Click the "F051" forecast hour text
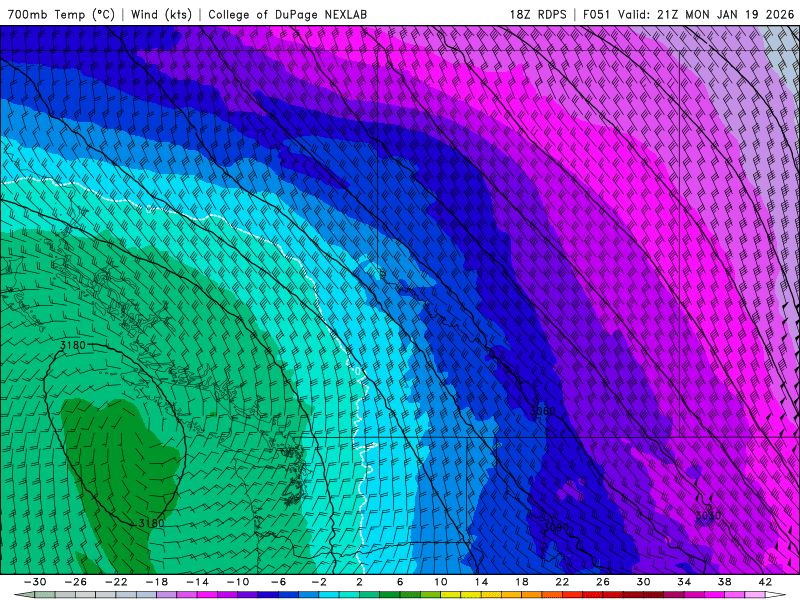 coord(596,15)
